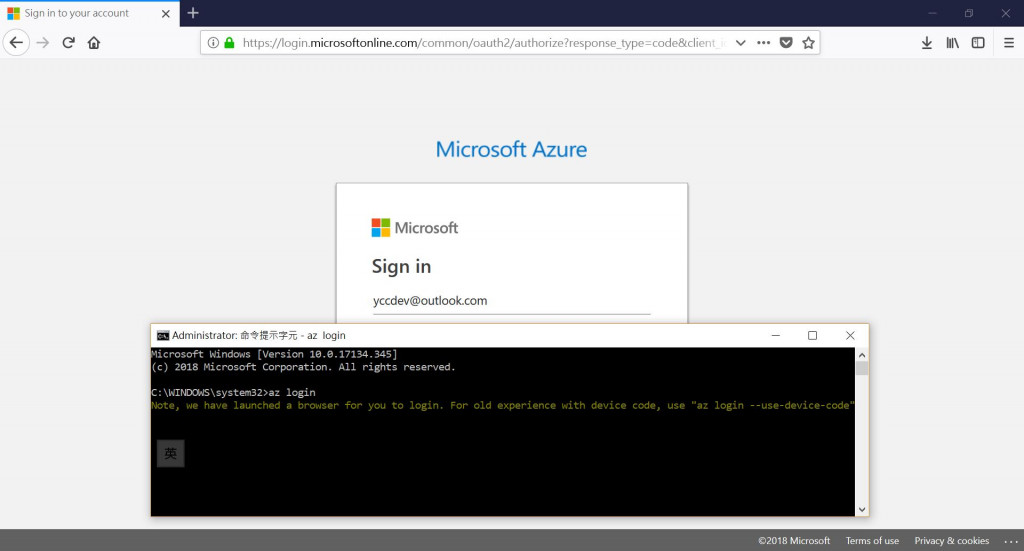1024x551 pixels.
Task: Click the Microsoft logo on sign-in card
Action: [x=415, y=228]
